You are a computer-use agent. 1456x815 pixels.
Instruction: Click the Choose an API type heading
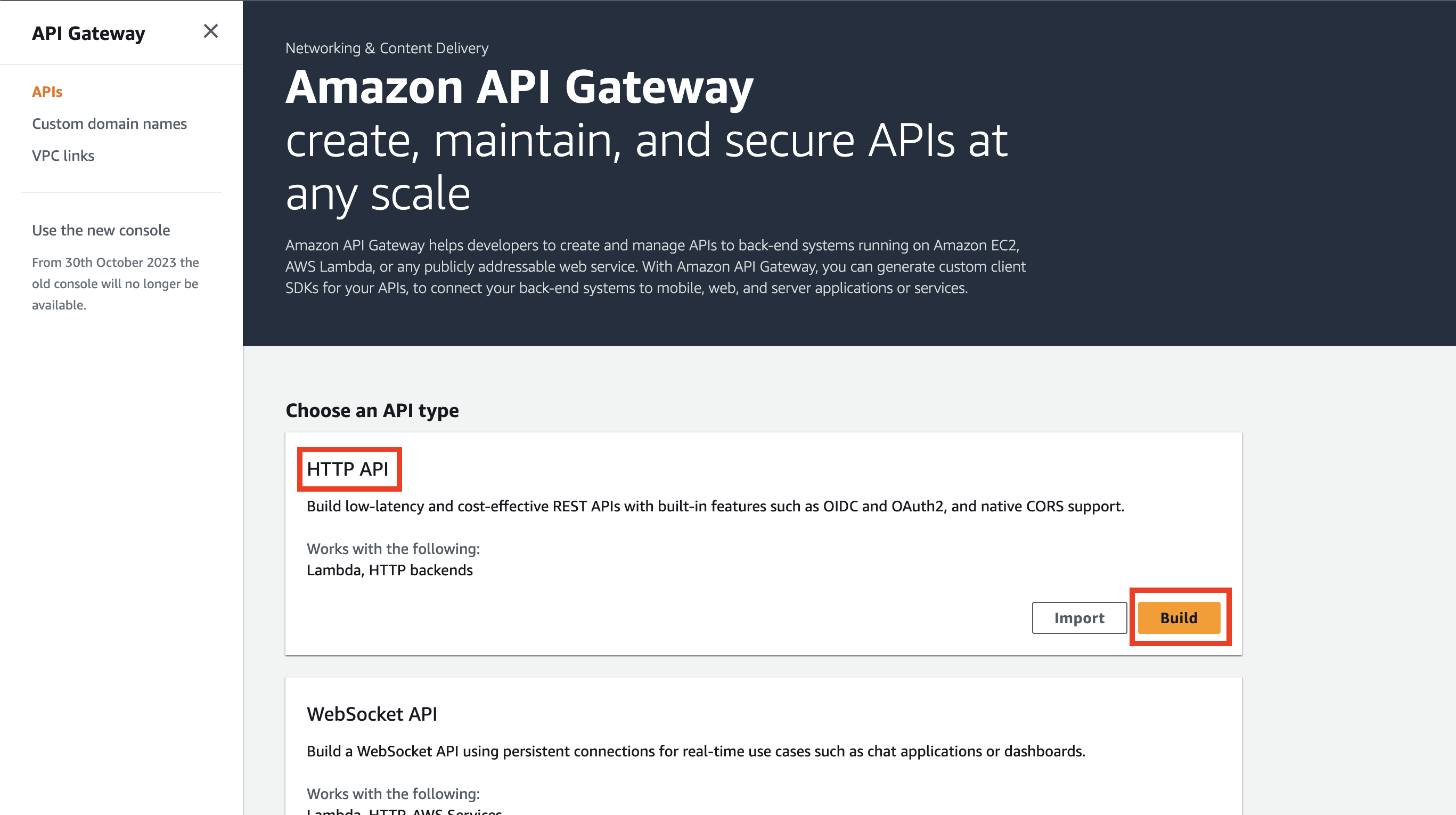click(371, 410)
